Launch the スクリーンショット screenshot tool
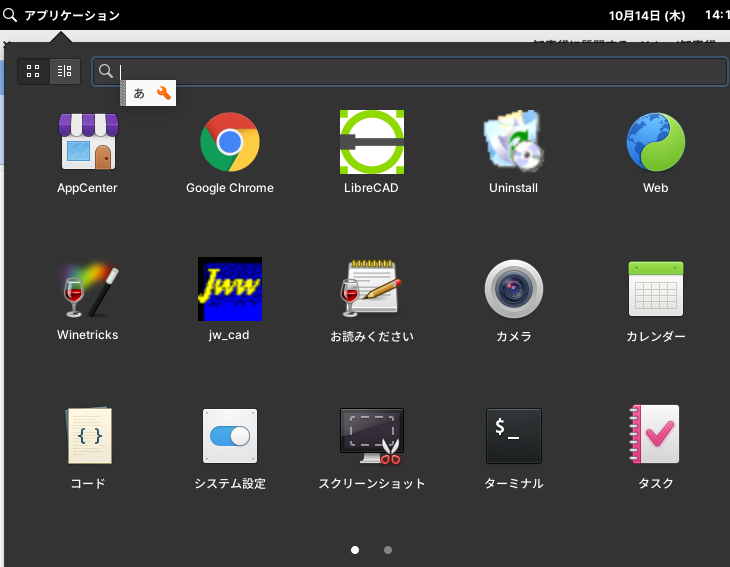730x567 pixels. click(x=372, y=436)
